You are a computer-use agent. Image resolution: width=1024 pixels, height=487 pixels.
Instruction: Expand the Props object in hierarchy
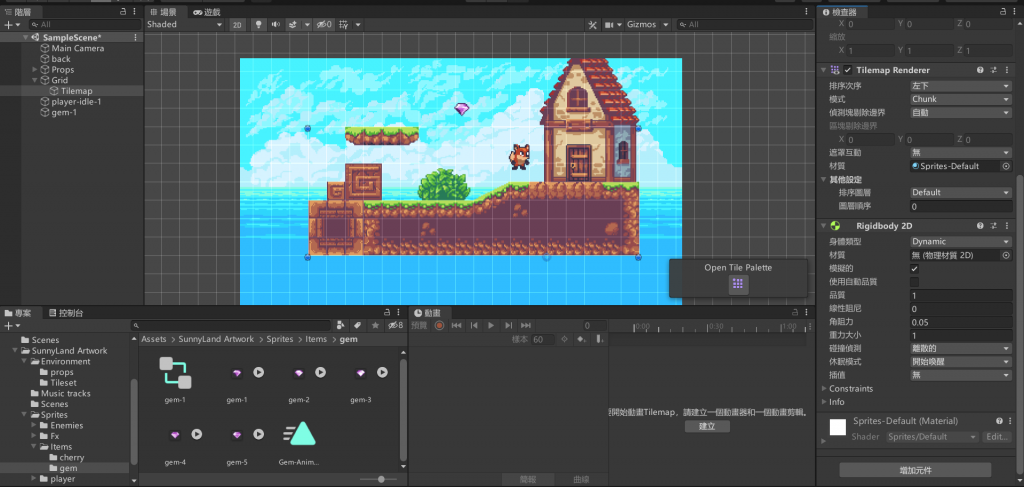[x=35, y=69]
